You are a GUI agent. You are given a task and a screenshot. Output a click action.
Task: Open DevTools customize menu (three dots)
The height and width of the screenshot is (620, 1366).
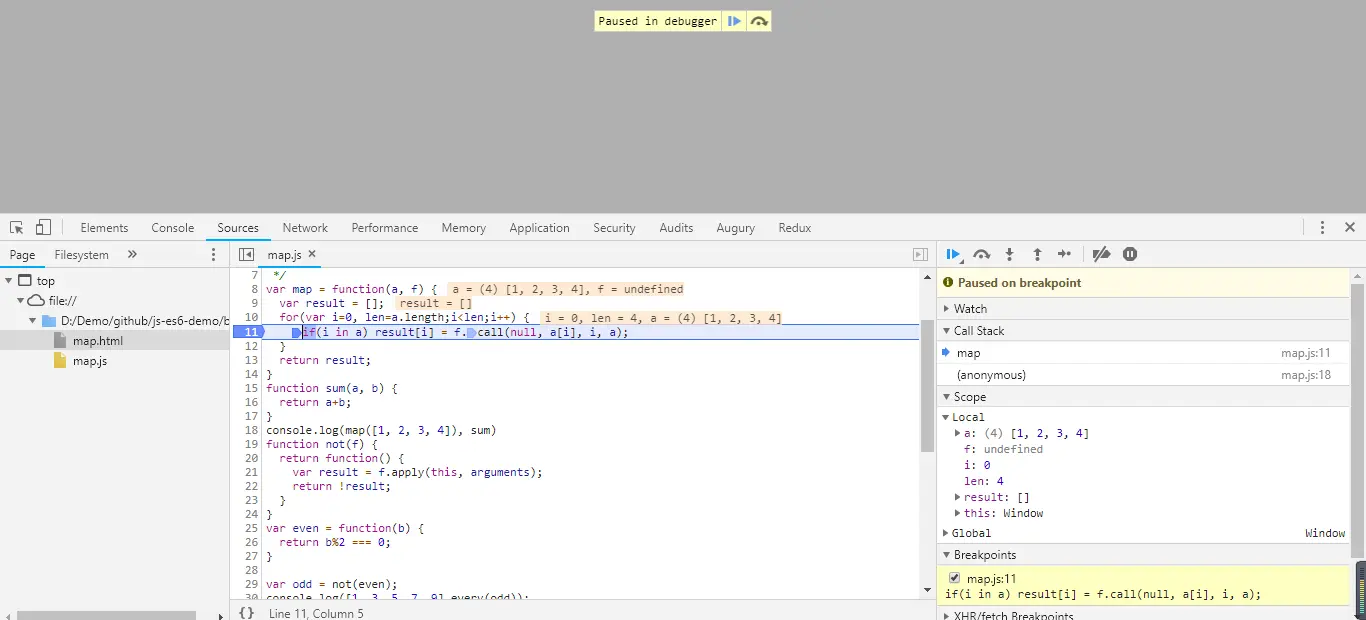coord(1322,228)
